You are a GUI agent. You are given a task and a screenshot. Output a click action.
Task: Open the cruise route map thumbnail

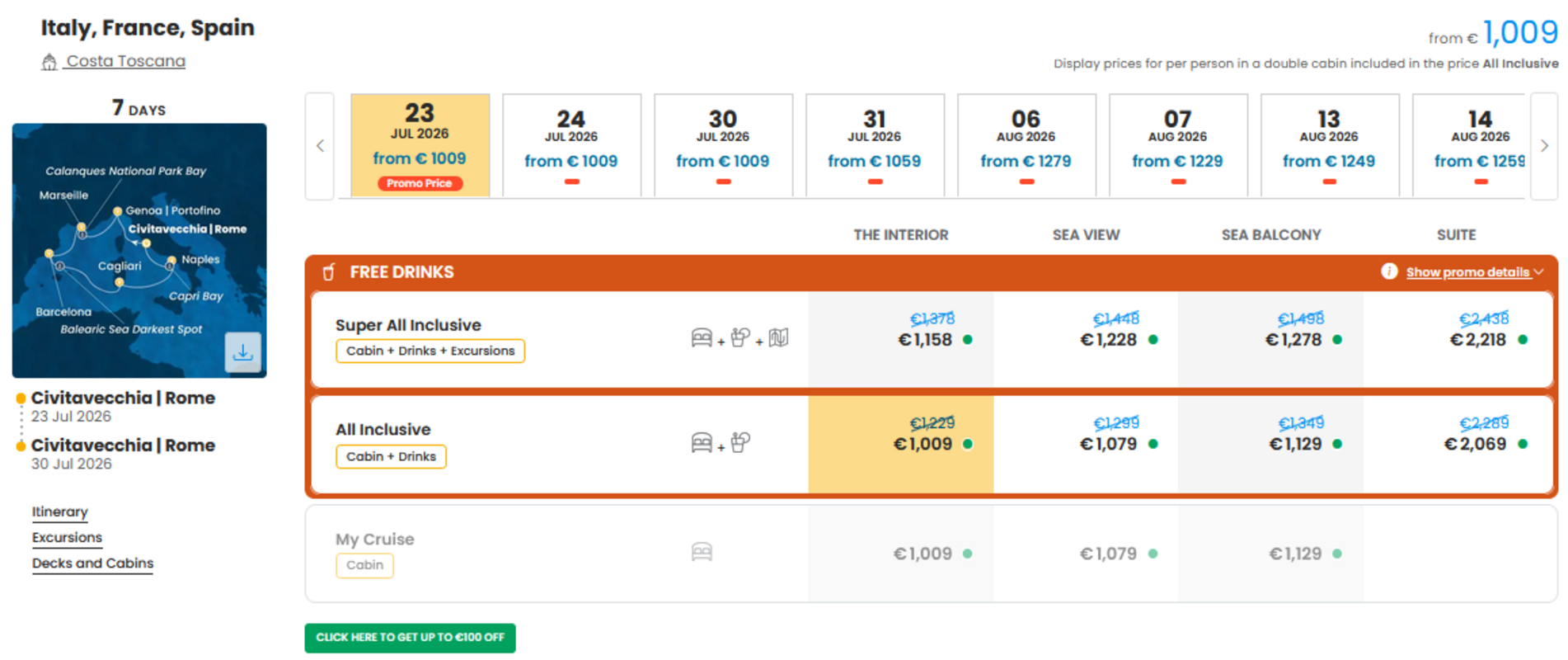139,251
